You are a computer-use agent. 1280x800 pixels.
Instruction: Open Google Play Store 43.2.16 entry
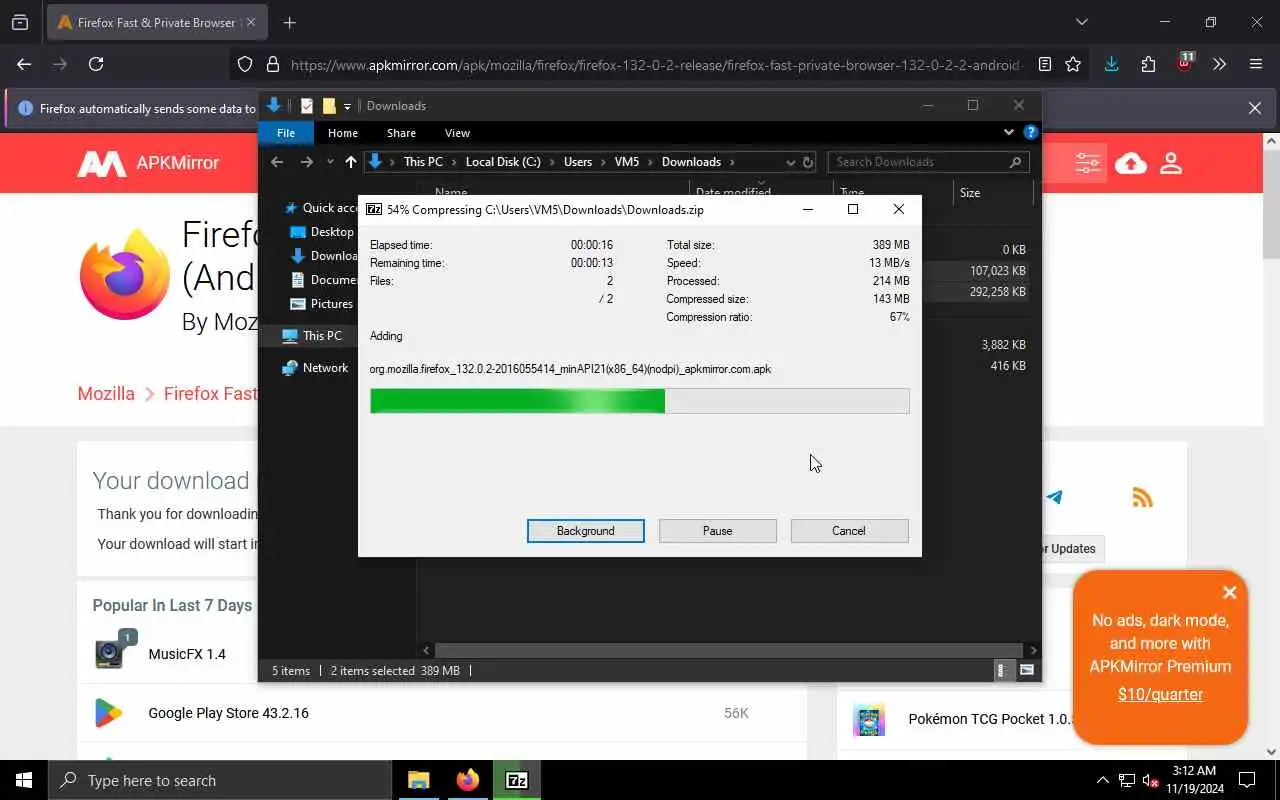tap(228, 713)
